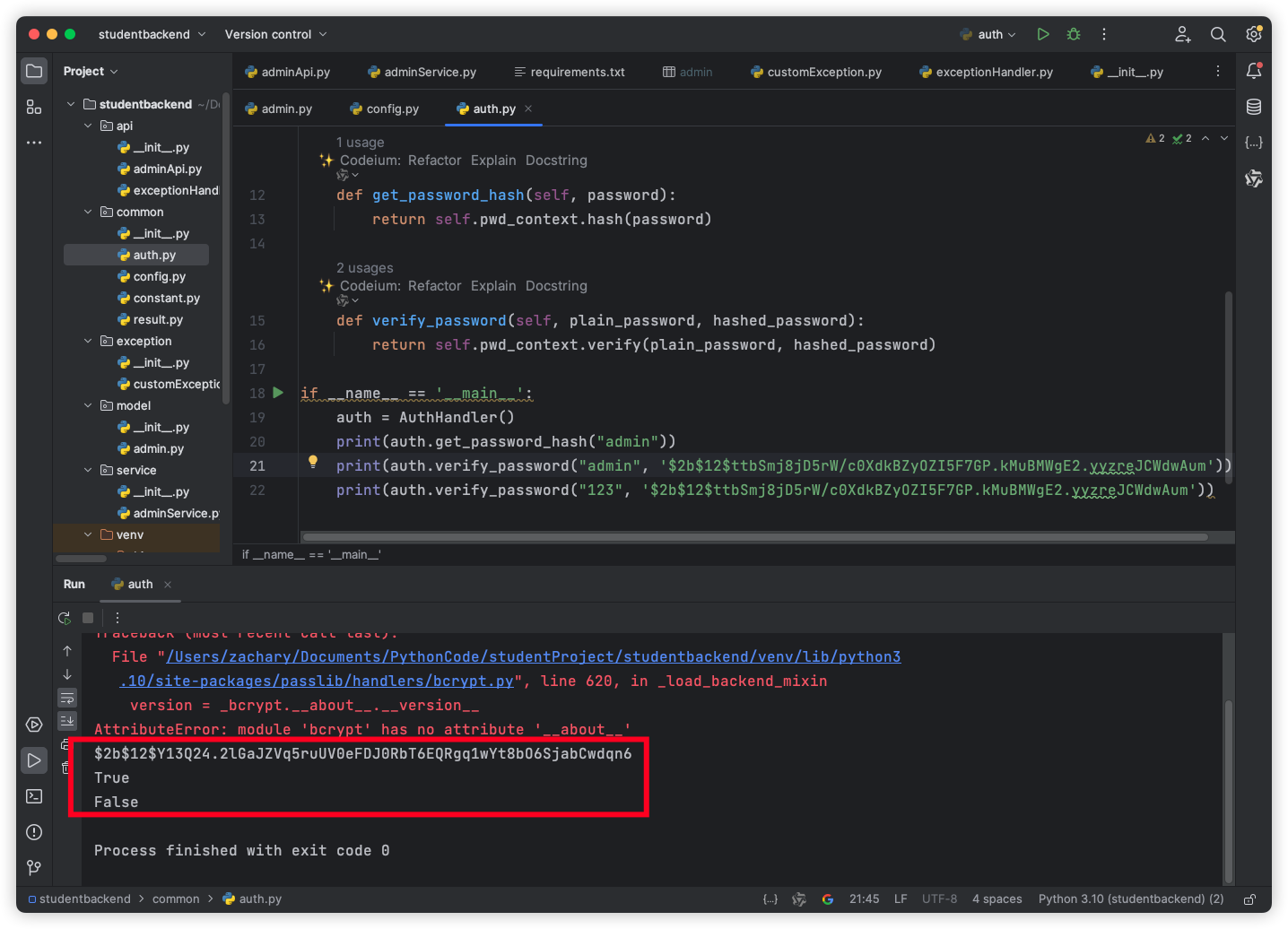The image size is (1288, 929).
Task: Open the Problems tool window
Action: point(34,832)
